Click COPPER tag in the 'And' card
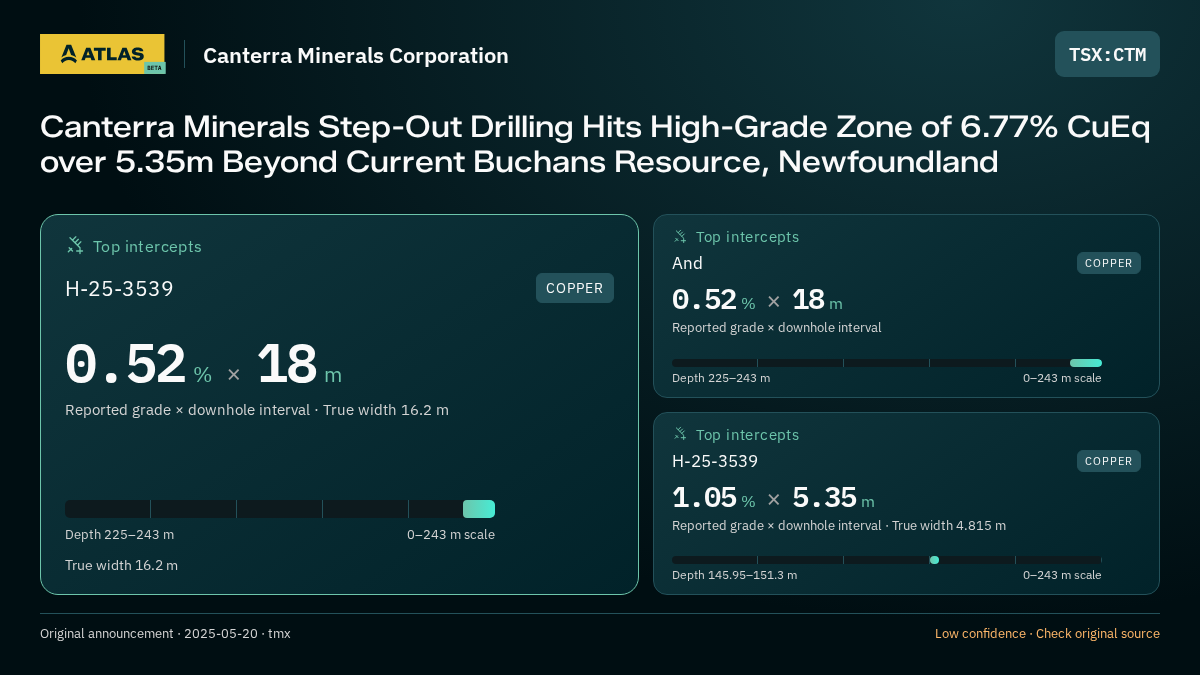Image resolution: width=1200 pixels, height=675 pixels. point(1109,263)
